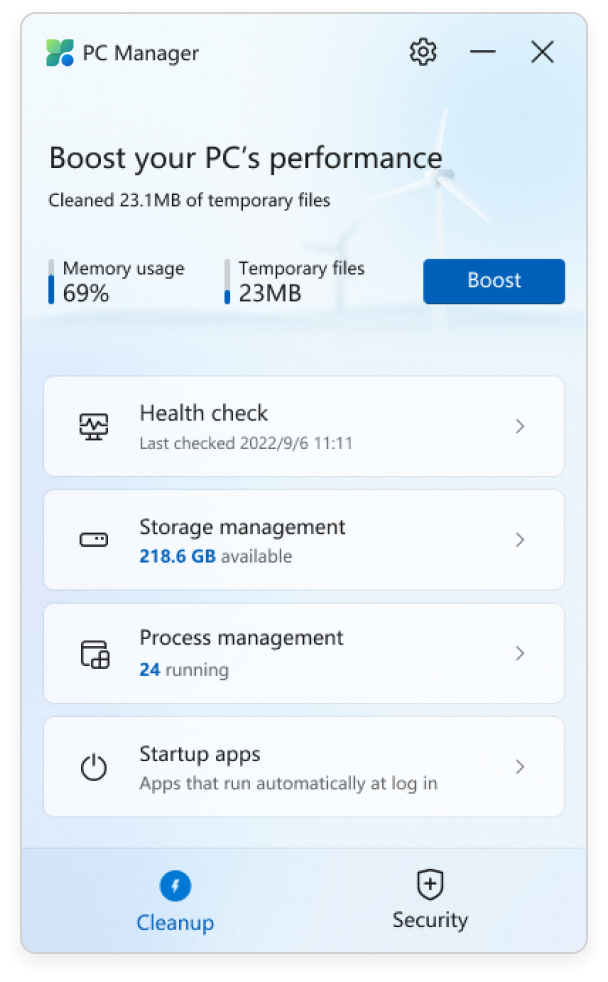
Task: Expand Storage management using its chevron
Action: [x=520, y=540]
